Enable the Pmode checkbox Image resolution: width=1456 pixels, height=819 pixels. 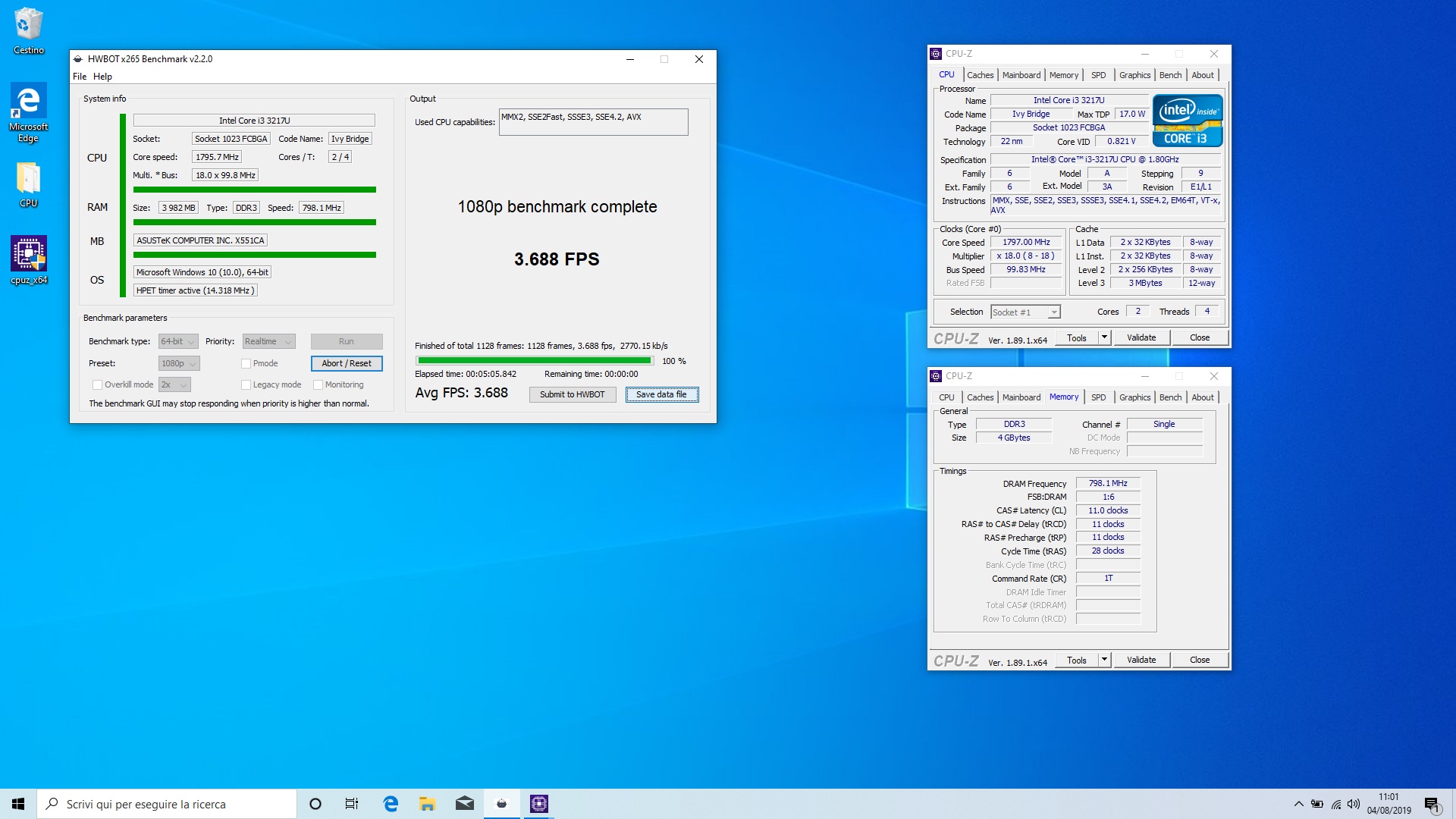point(246,364)
